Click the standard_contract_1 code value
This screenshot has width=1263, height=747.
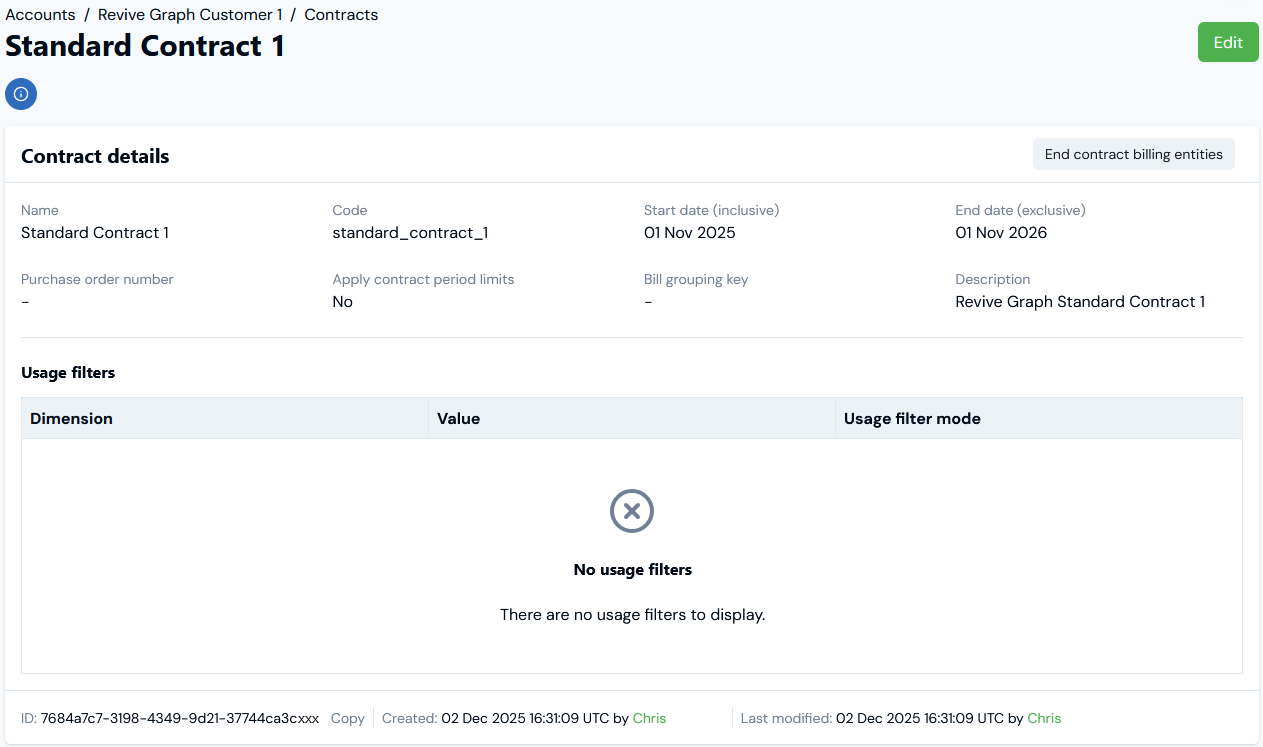pos(410,233)
